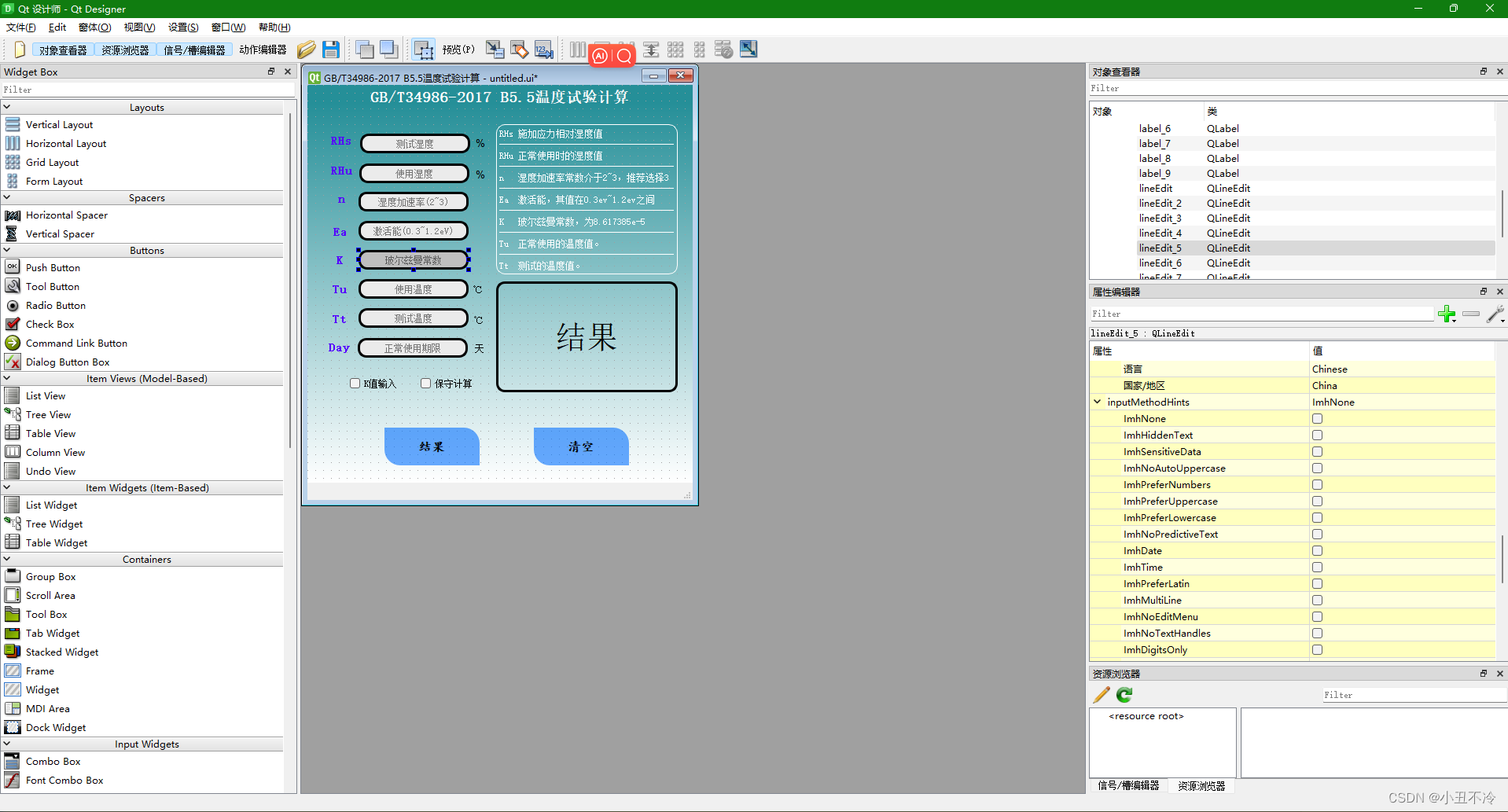Click the Widget Box Filter field
The image size is (1508, 812).
[x=148, y=90]
